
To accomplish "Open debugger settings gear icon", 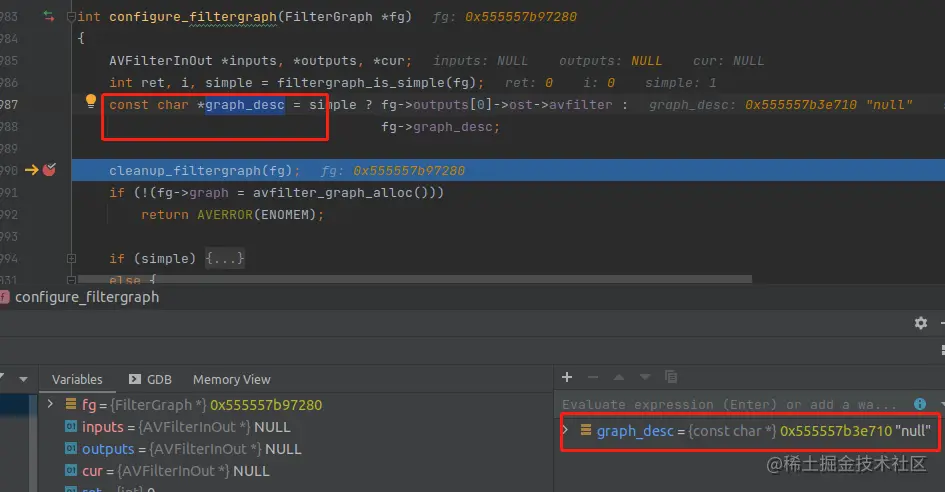I will coord(921,323).
